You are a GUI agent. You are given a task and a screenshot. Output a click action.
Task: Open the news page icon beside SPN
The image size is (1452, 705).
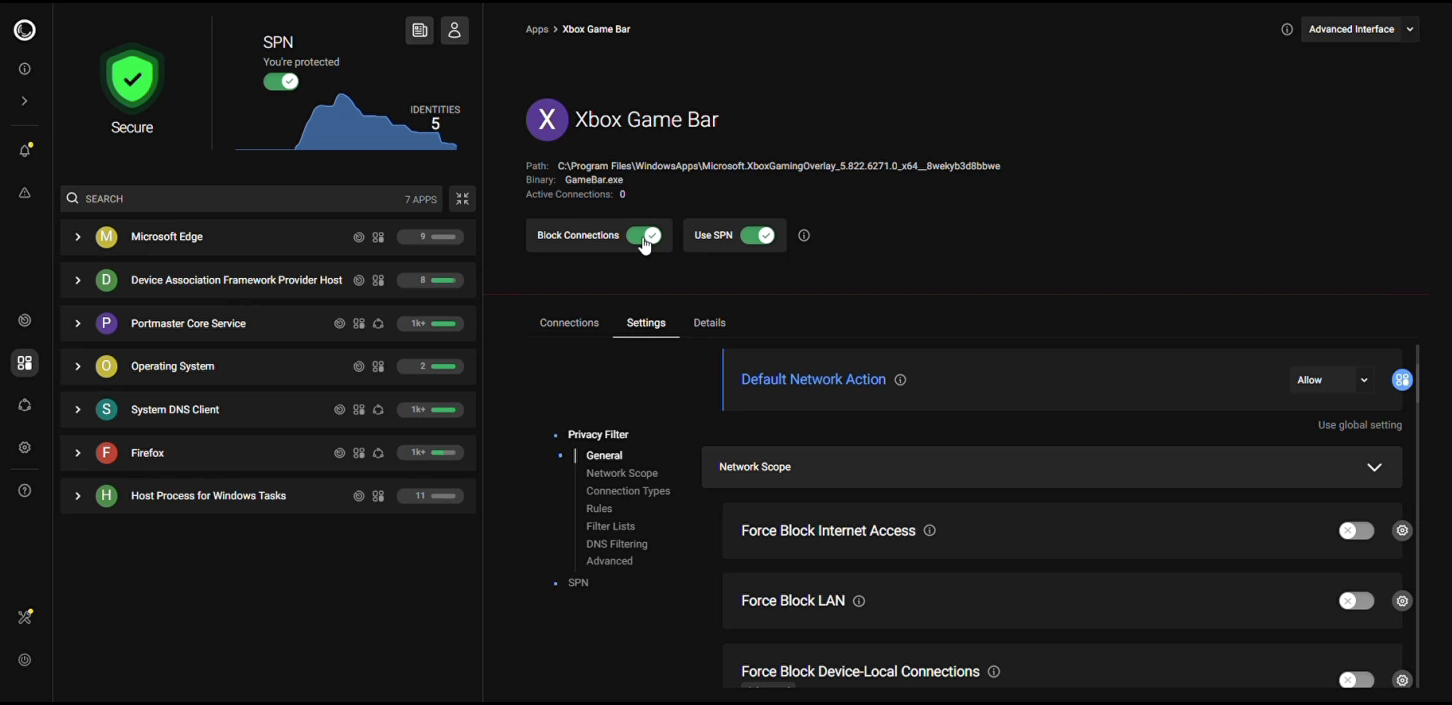coord(420,31)
